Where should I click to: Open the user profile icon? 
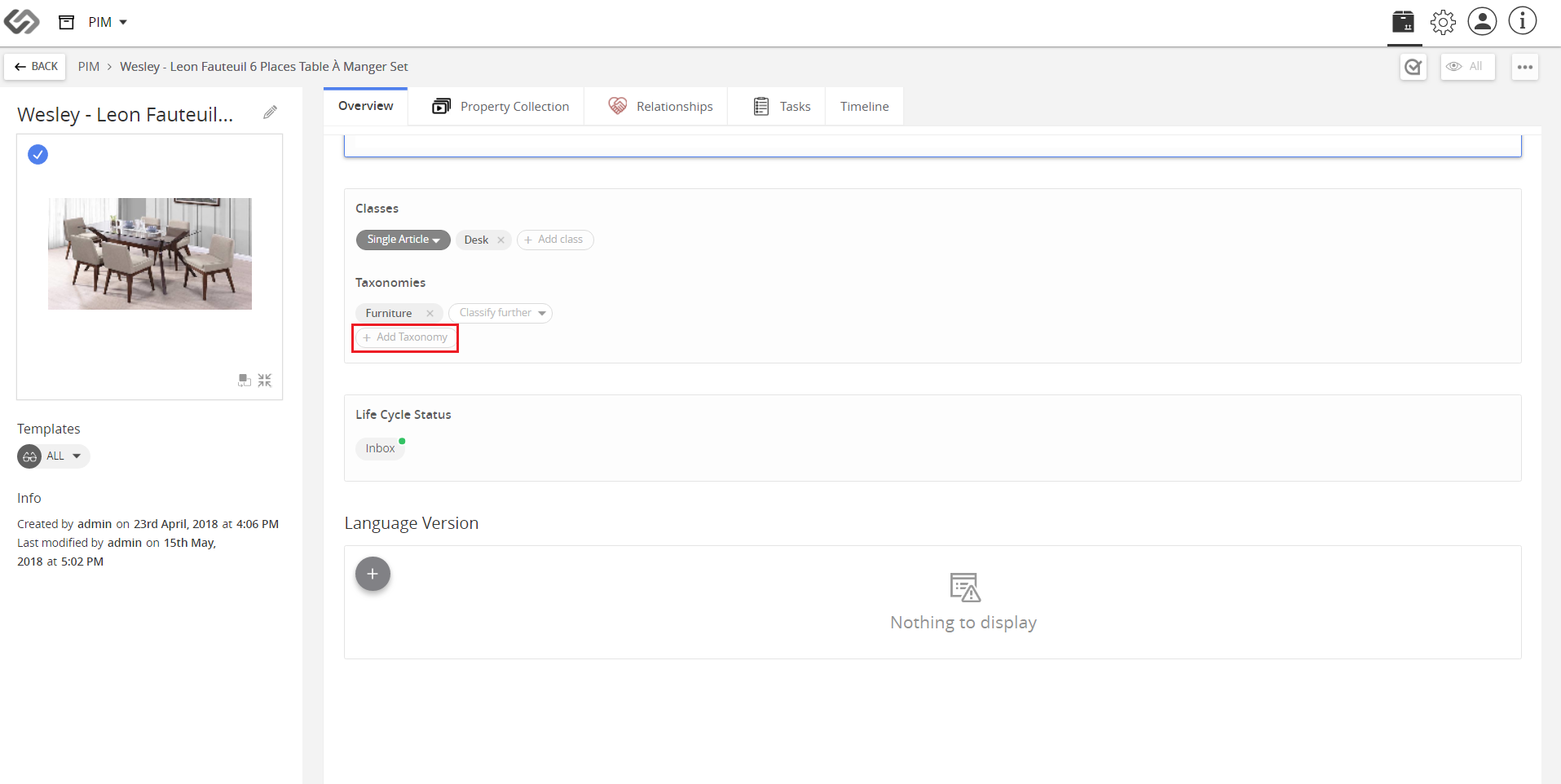click(x=1482, y=21)
